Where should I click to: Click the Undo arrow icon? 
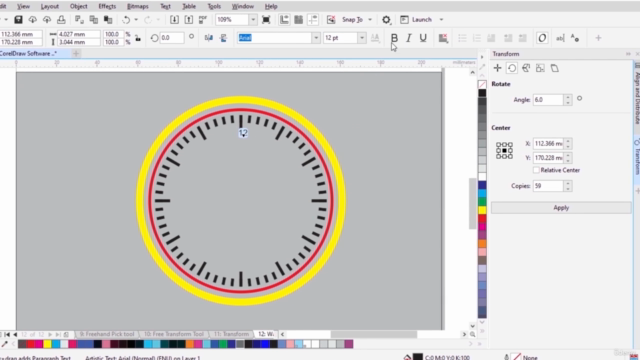point(126,20)
